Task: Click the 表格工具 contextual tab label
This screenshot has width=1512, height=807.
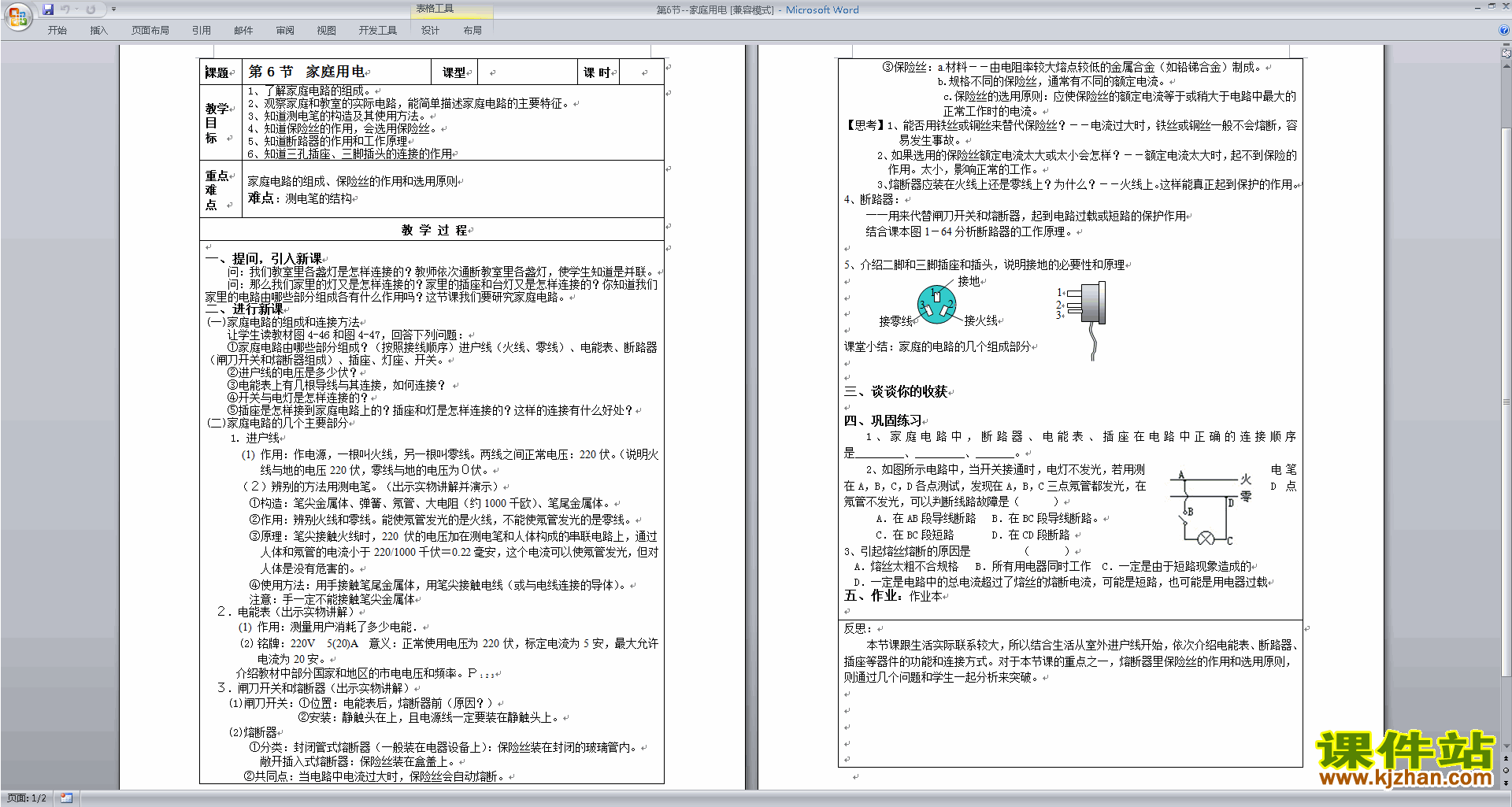Action: click(x=435, y=9)
